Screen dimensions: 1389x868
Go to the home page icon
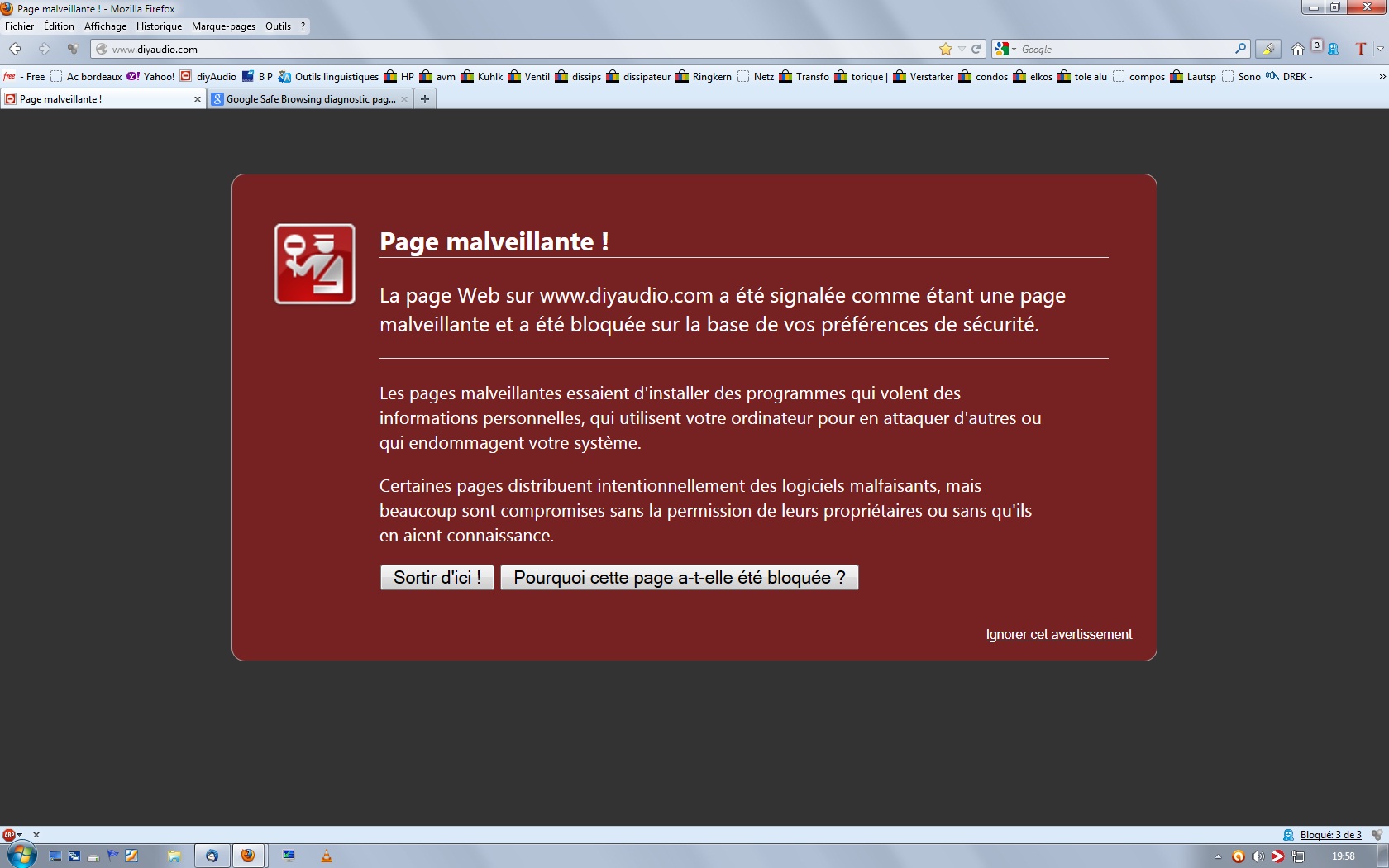point(1298,49)
